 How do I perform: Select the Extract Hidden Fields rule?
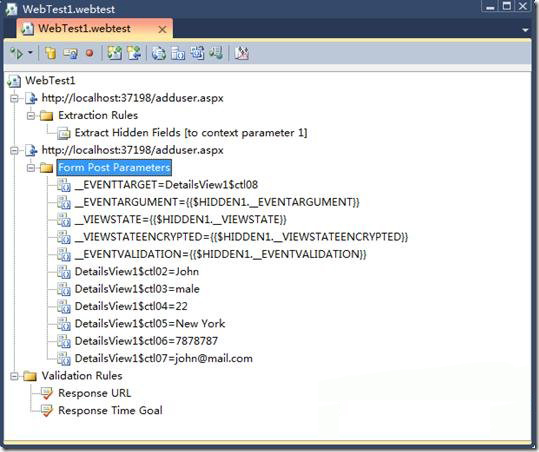(x=191, y=133)
